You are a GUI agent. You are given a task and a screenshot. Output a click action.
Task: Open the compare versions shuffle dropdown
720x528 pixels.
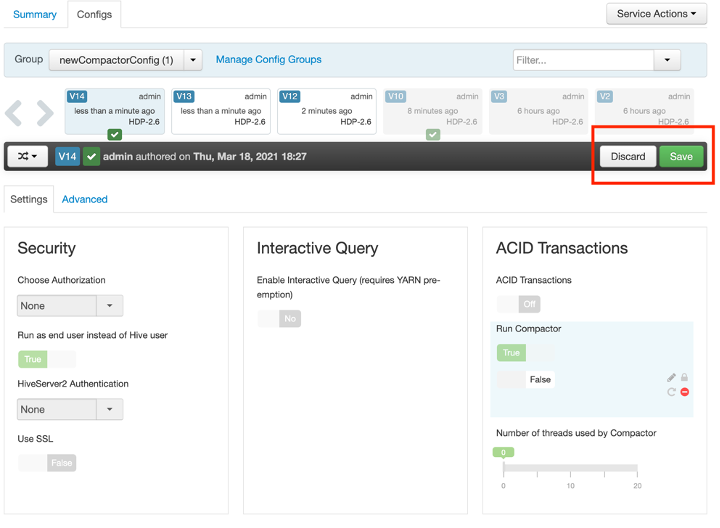pos(28,157)
